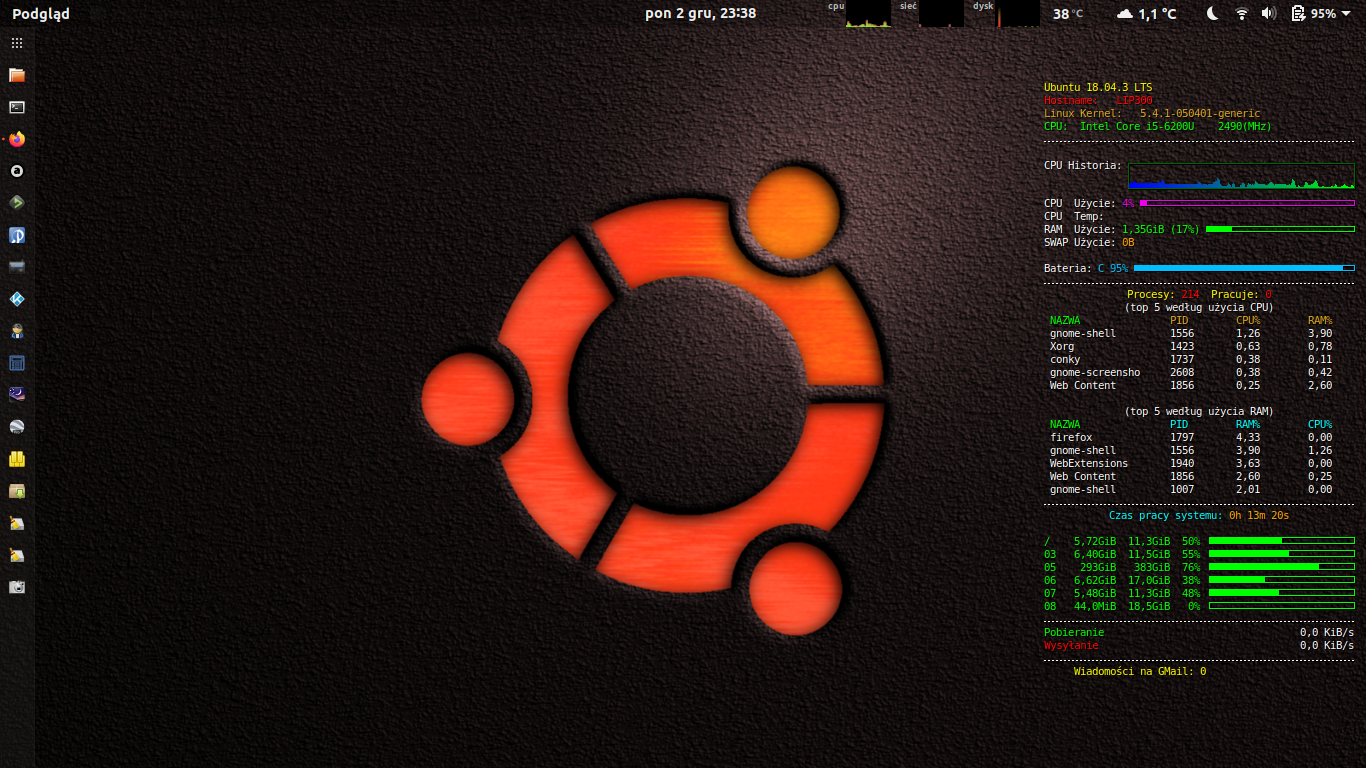Click the CPU Użycie magenta usage bar
Image resolution: width=1366 pixels, height=768 pixels.
[x=1247, y=203]
